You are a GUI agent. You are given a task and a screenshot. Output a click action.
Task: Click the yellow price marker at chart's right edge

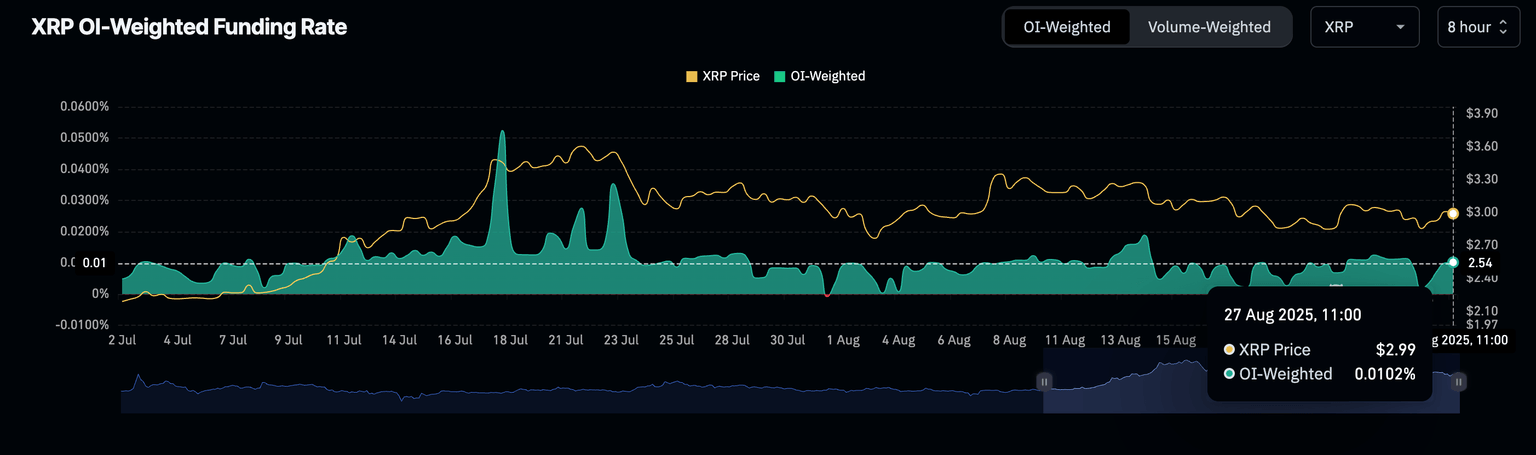[x=1453, y=213]
